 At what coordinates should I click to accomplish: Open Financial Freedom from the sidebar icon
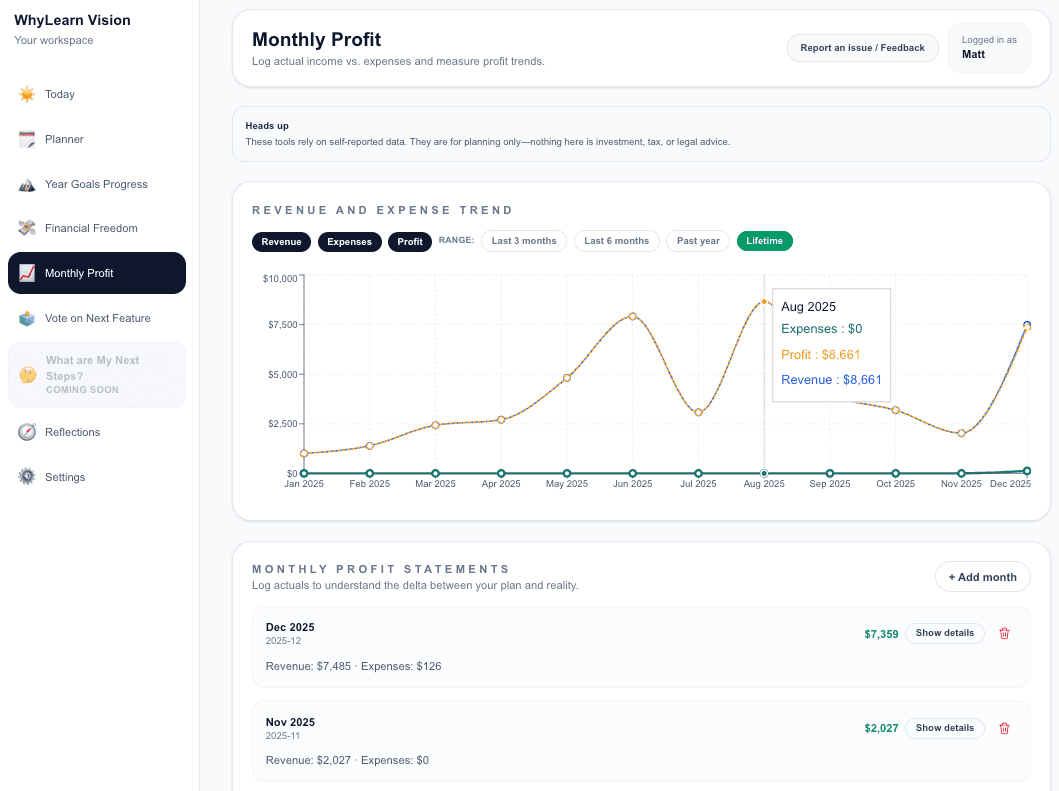pos(27,228)
